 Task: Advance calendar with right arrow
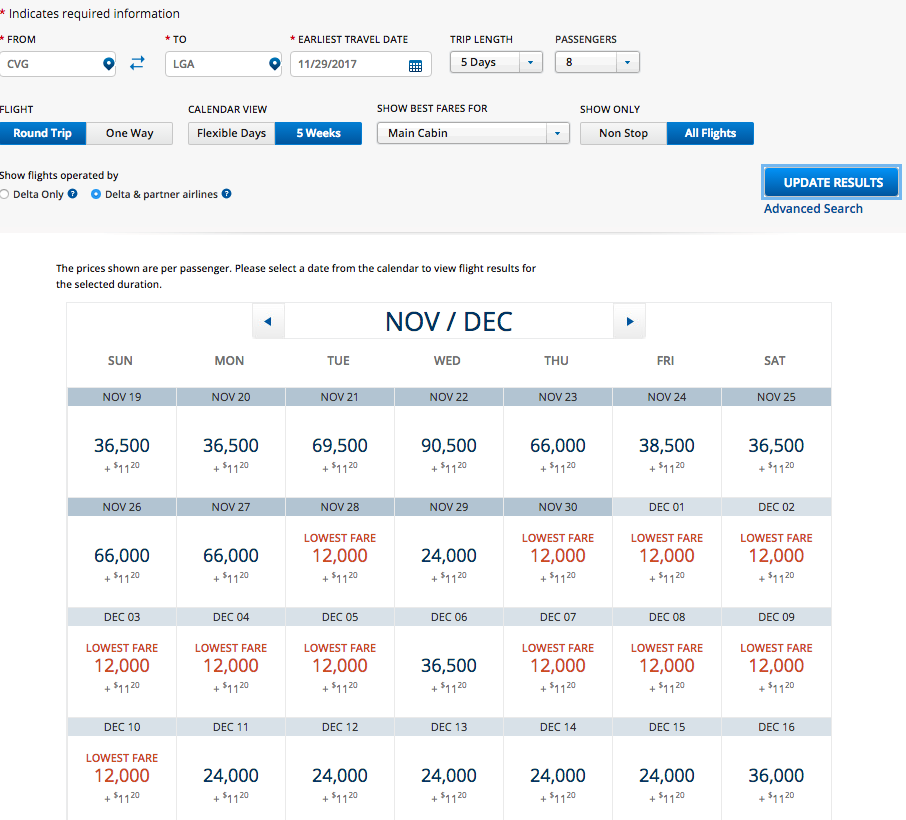(629, 321)
